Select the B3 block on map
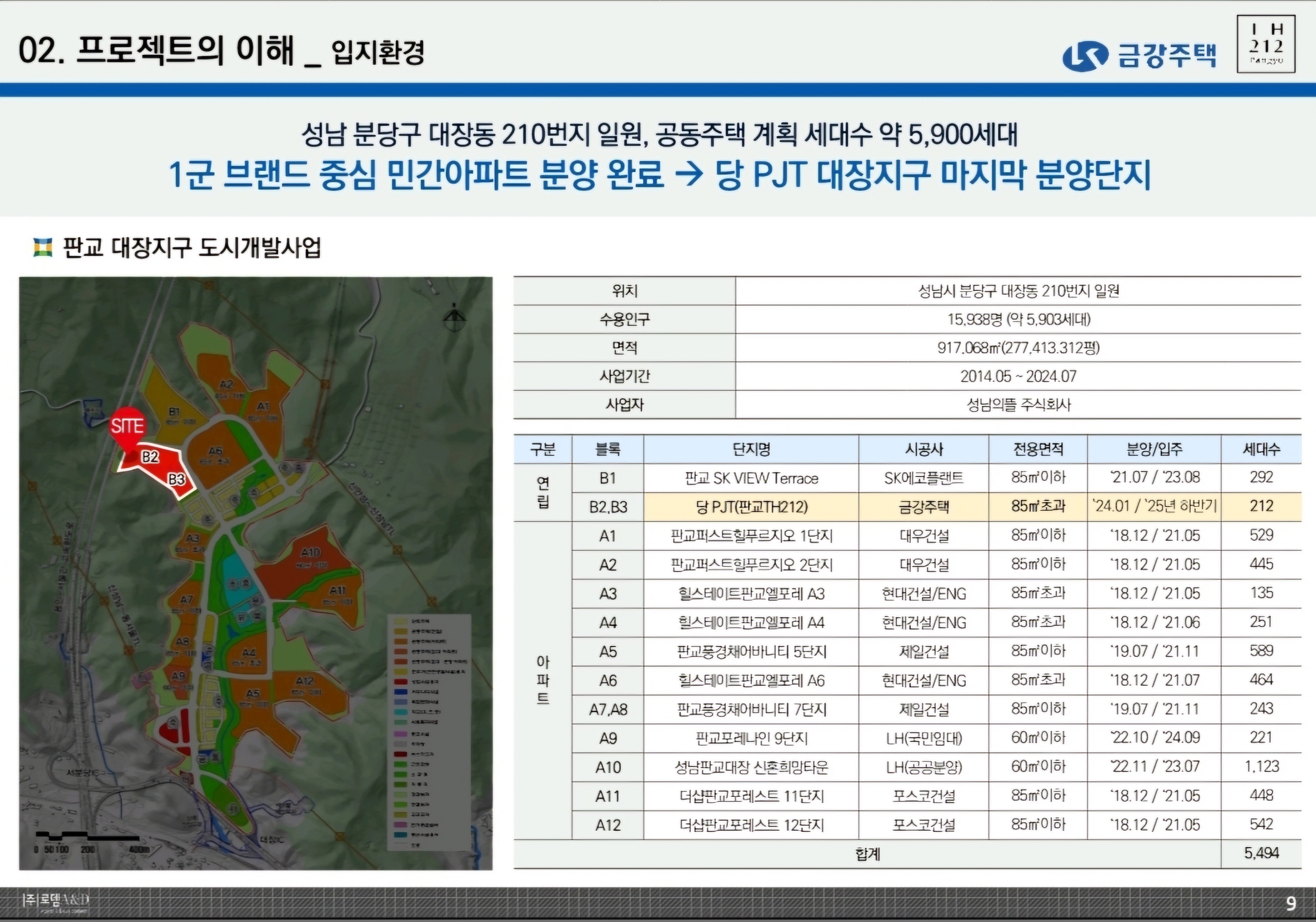This screenshot has width=1316, height=922. 177,479
